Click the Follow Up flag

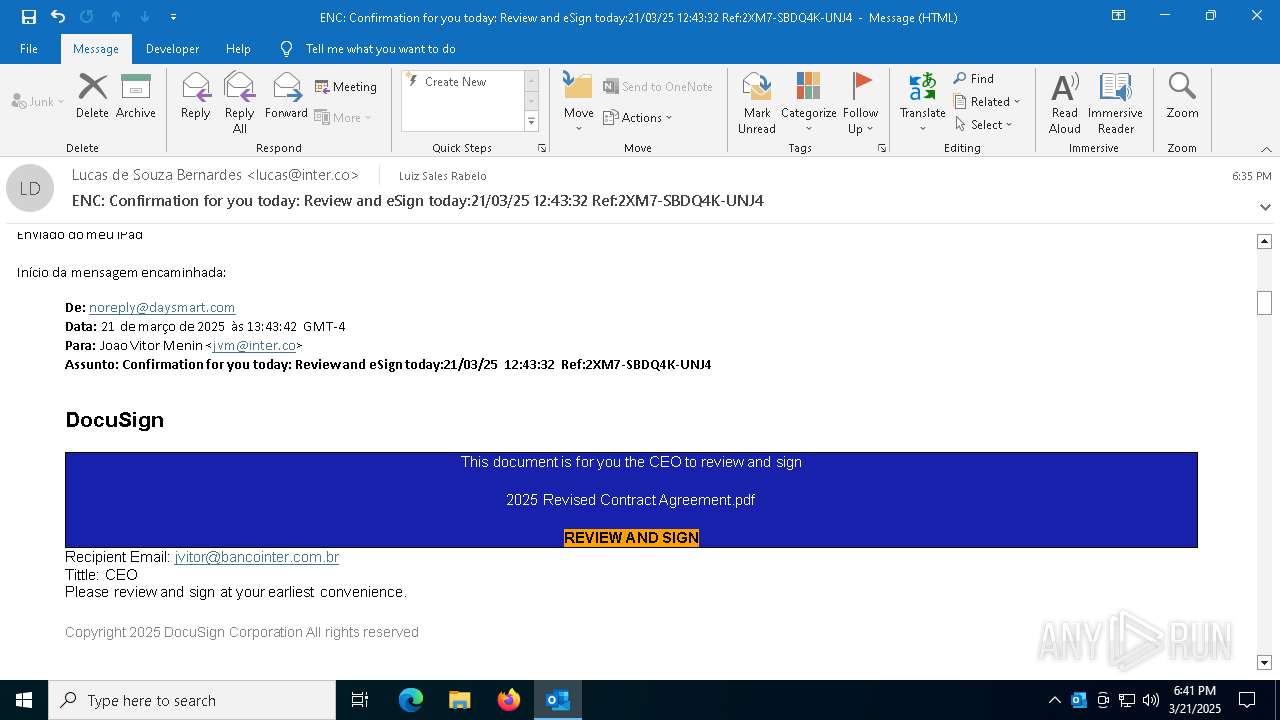860,103
